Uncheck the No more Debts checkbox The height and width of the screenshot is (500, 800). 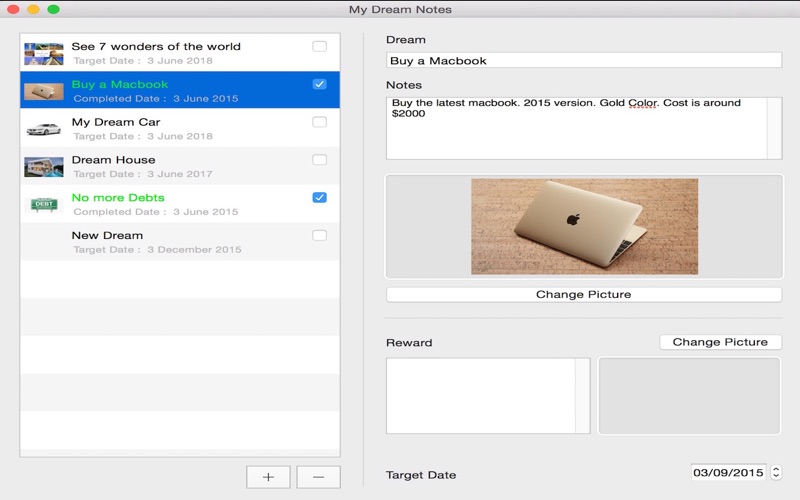[x=319, y=197]
